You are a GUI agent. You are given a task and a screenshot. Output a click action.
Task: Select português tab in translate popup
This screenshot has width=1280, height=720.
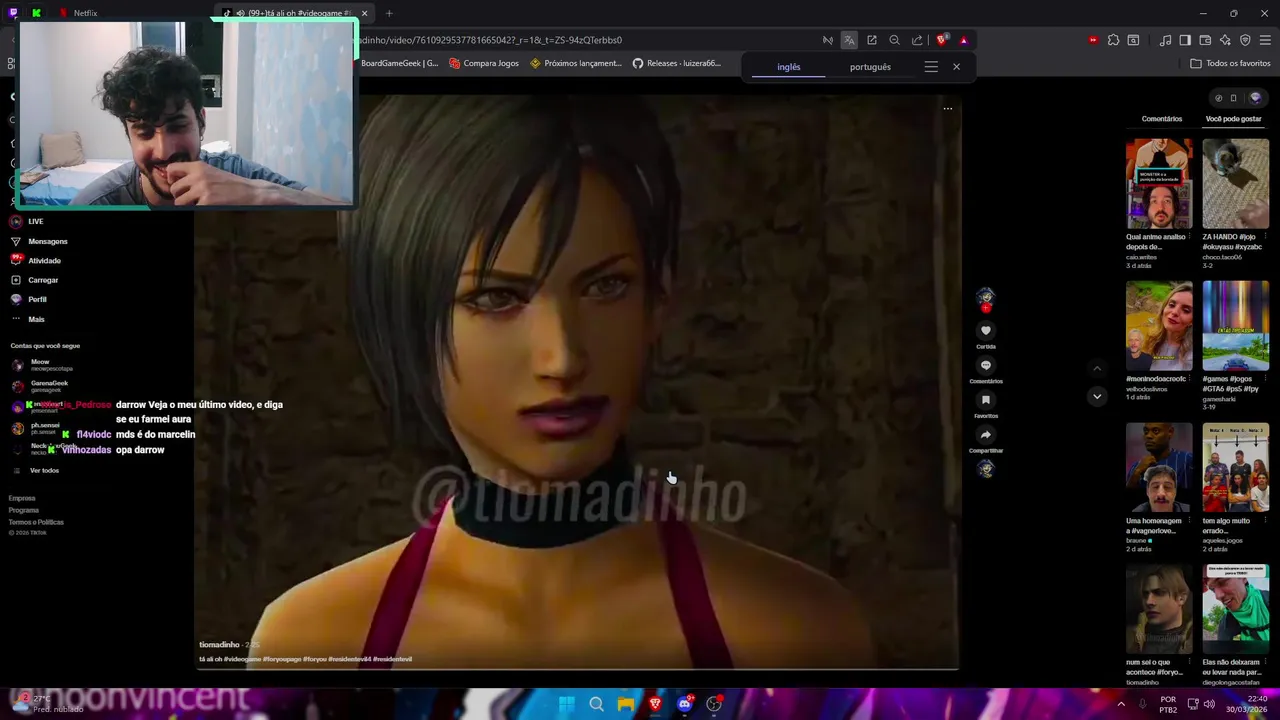[870, 67]
